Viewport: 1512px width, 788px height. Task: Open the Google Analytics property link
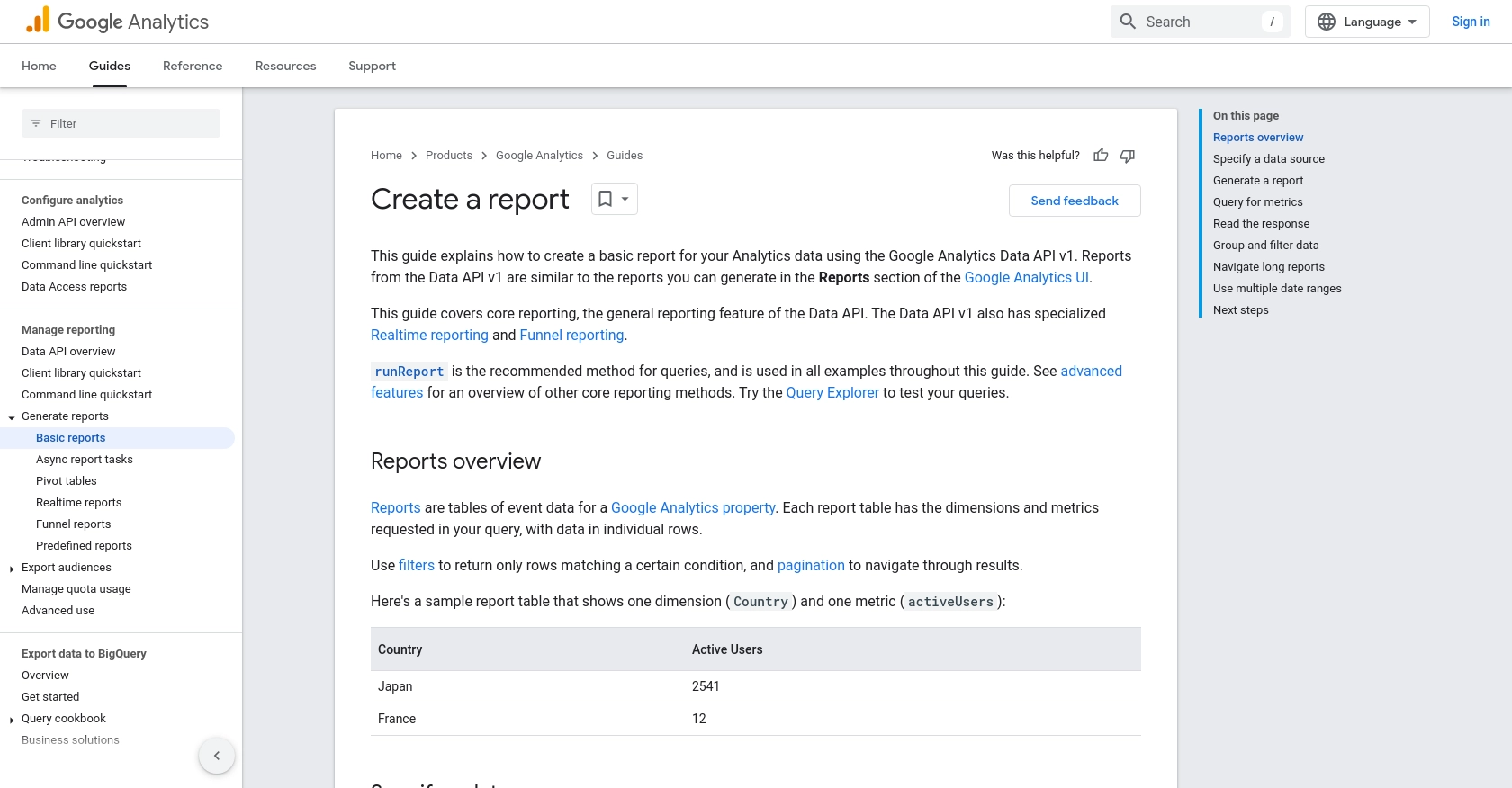tap(693, 507)
